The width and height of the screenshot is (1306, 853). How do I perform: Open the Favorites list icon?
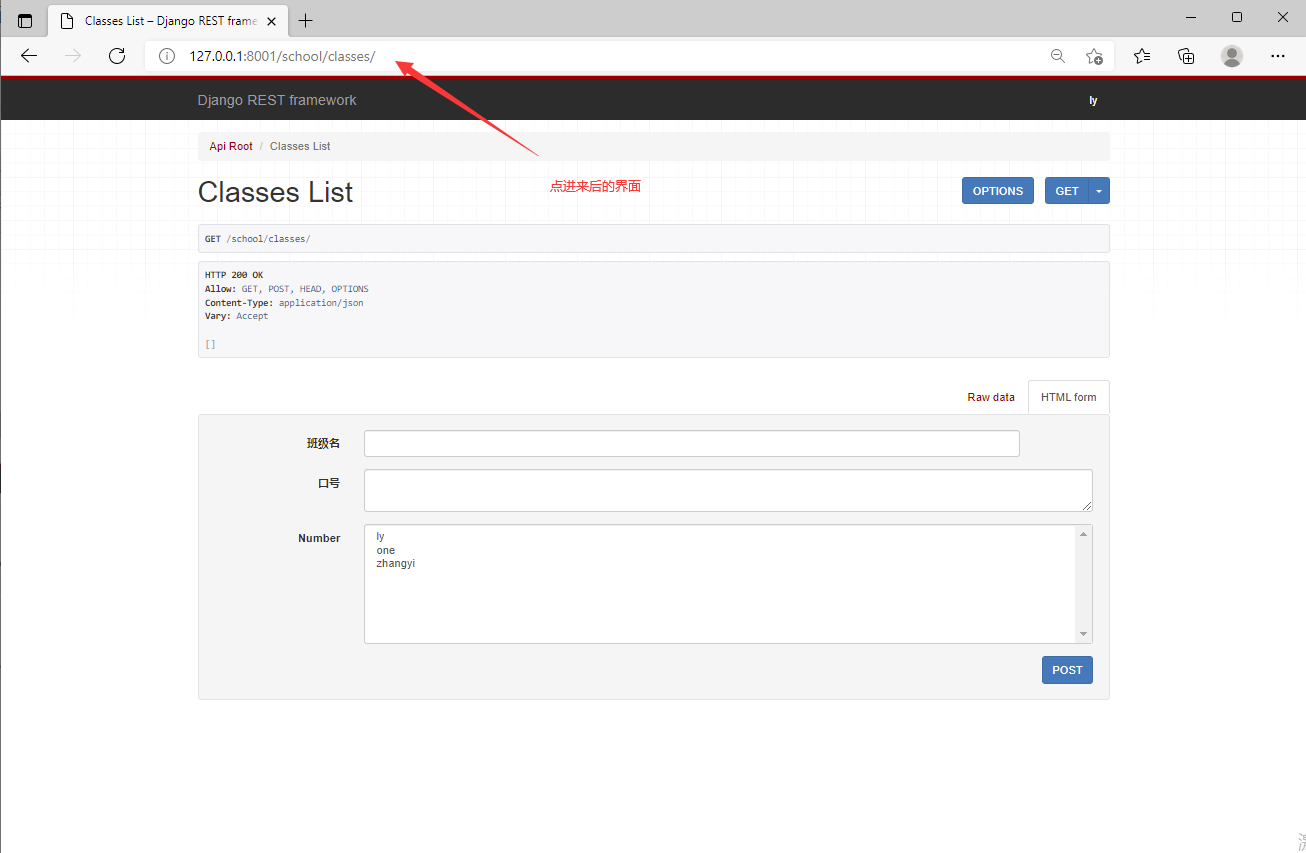[1142, 56]
